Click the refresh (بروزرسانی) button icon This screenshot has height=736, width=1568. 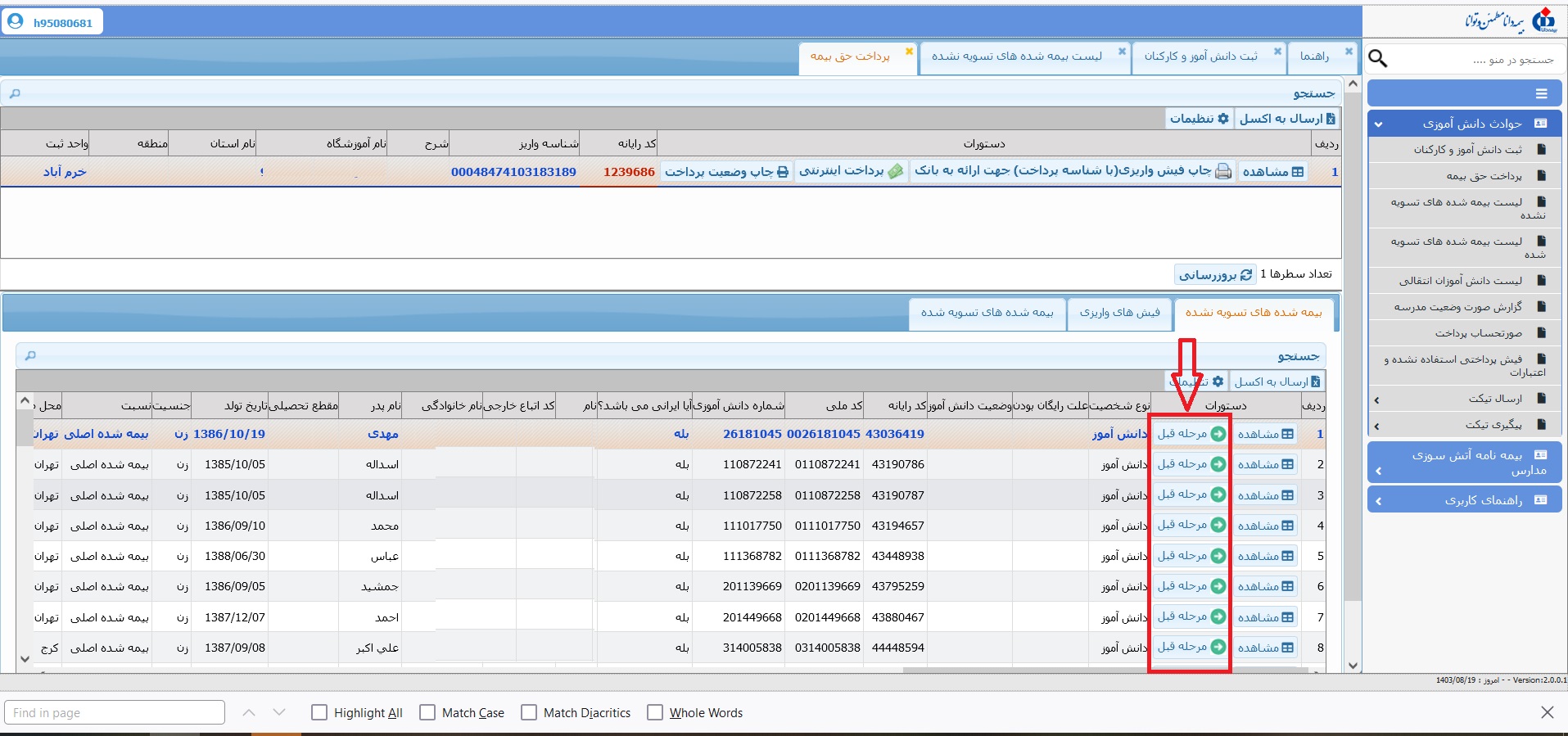tap(1246, 275)
